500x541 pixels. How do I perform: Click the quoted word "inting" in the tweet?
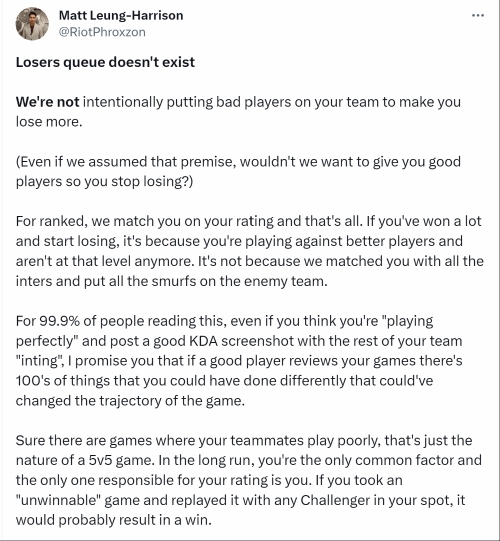[39, 361]
